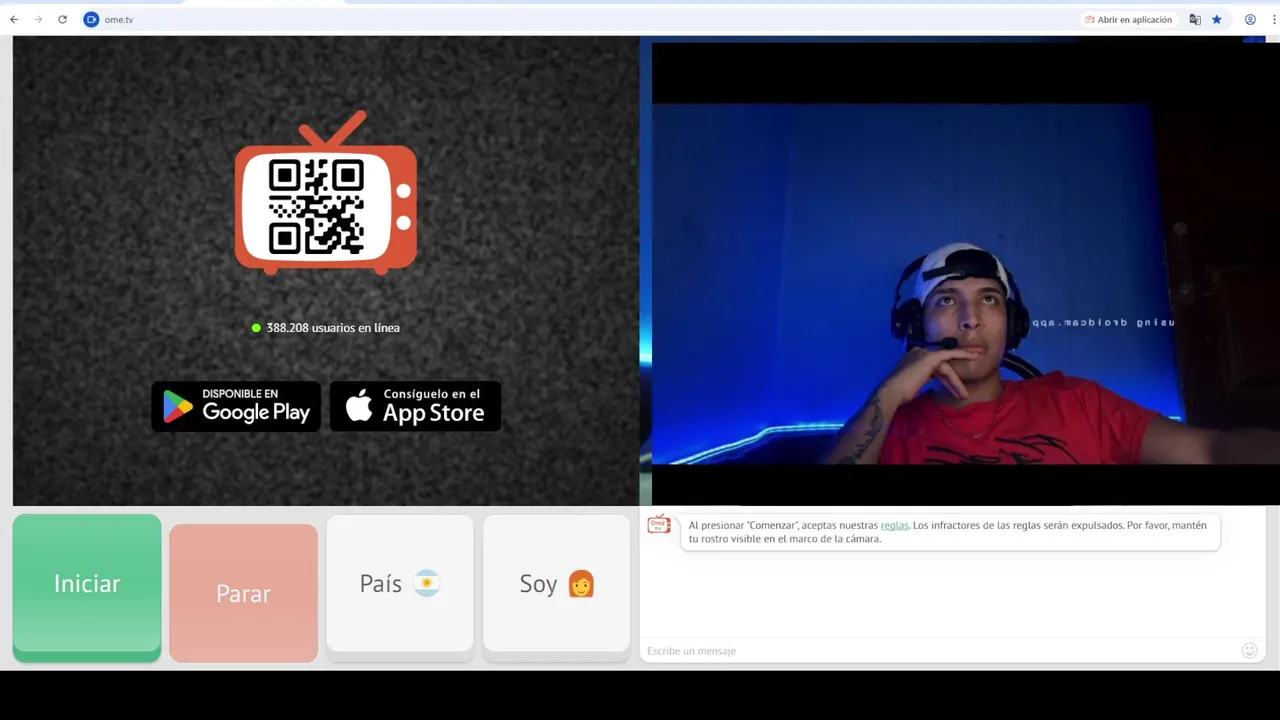Viewport: 1280px width, 720px height.
Task: Open the 'reglas' rules link
Action: (x=894, y=525)
